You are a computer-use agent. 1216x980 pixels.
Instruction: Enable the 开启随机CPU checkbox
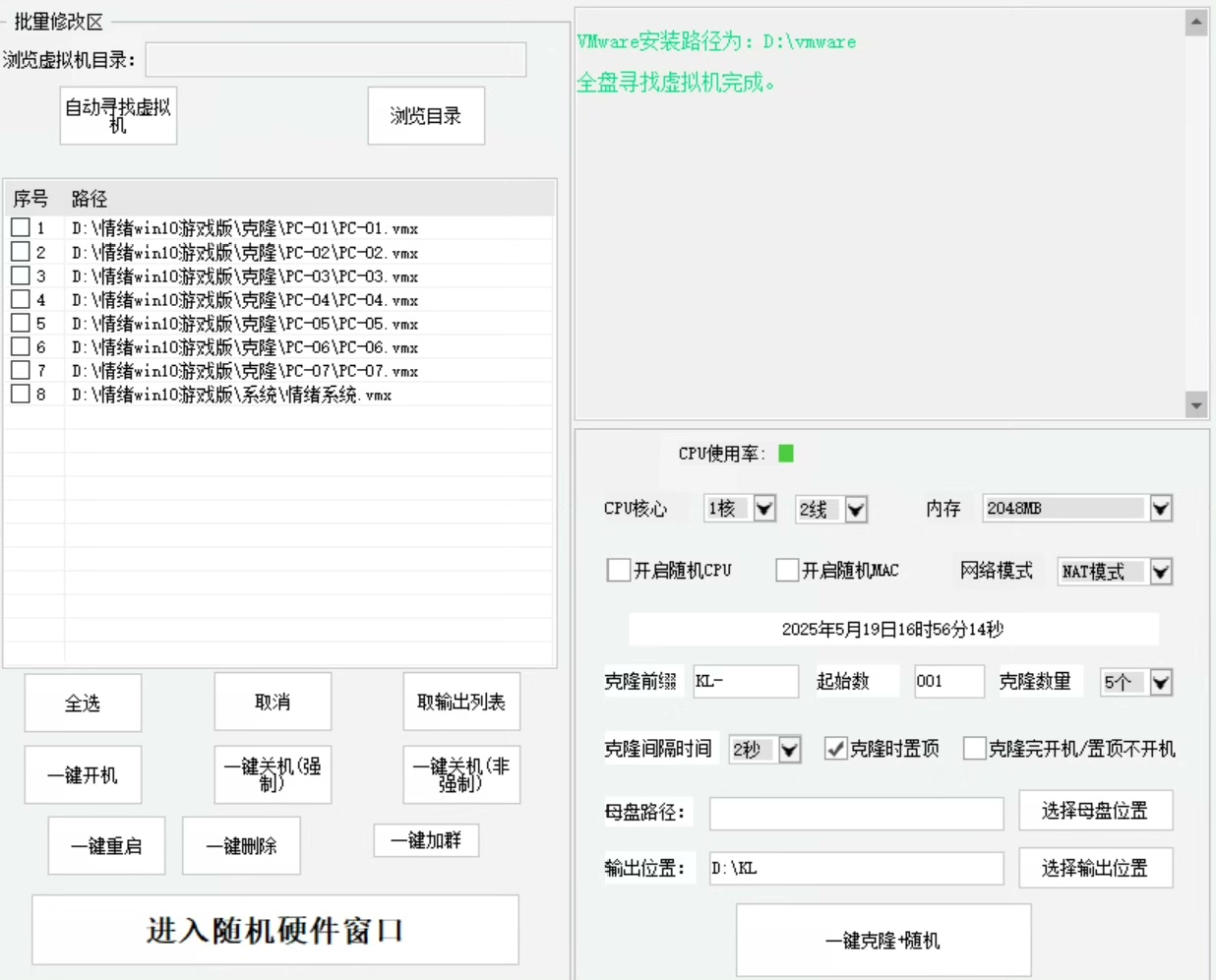[619, 571]
